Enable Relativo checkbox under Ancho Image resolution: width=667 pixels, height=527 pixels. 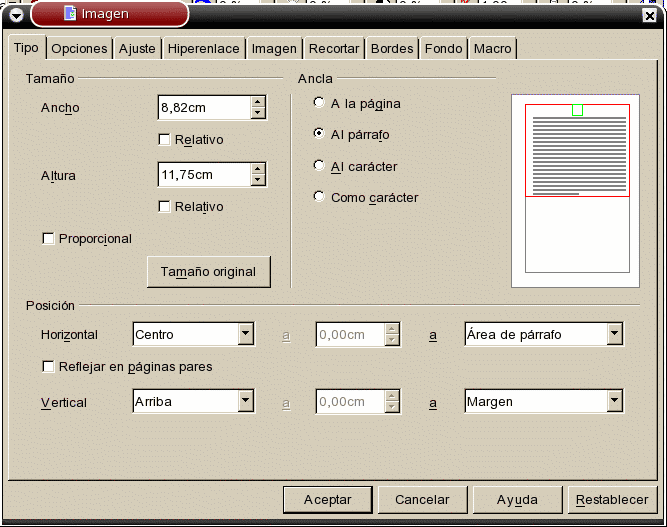[165, 140]
